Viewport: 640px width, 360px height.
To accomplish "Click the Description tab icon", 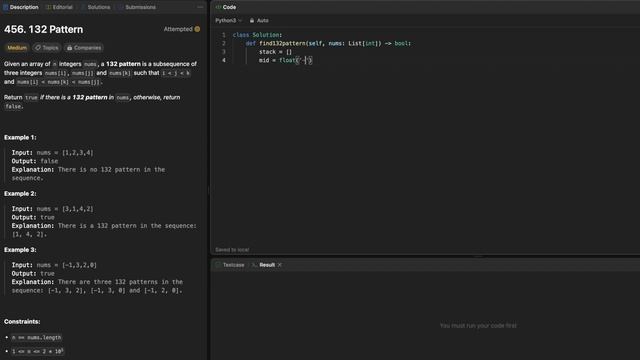I will point(6,7).
